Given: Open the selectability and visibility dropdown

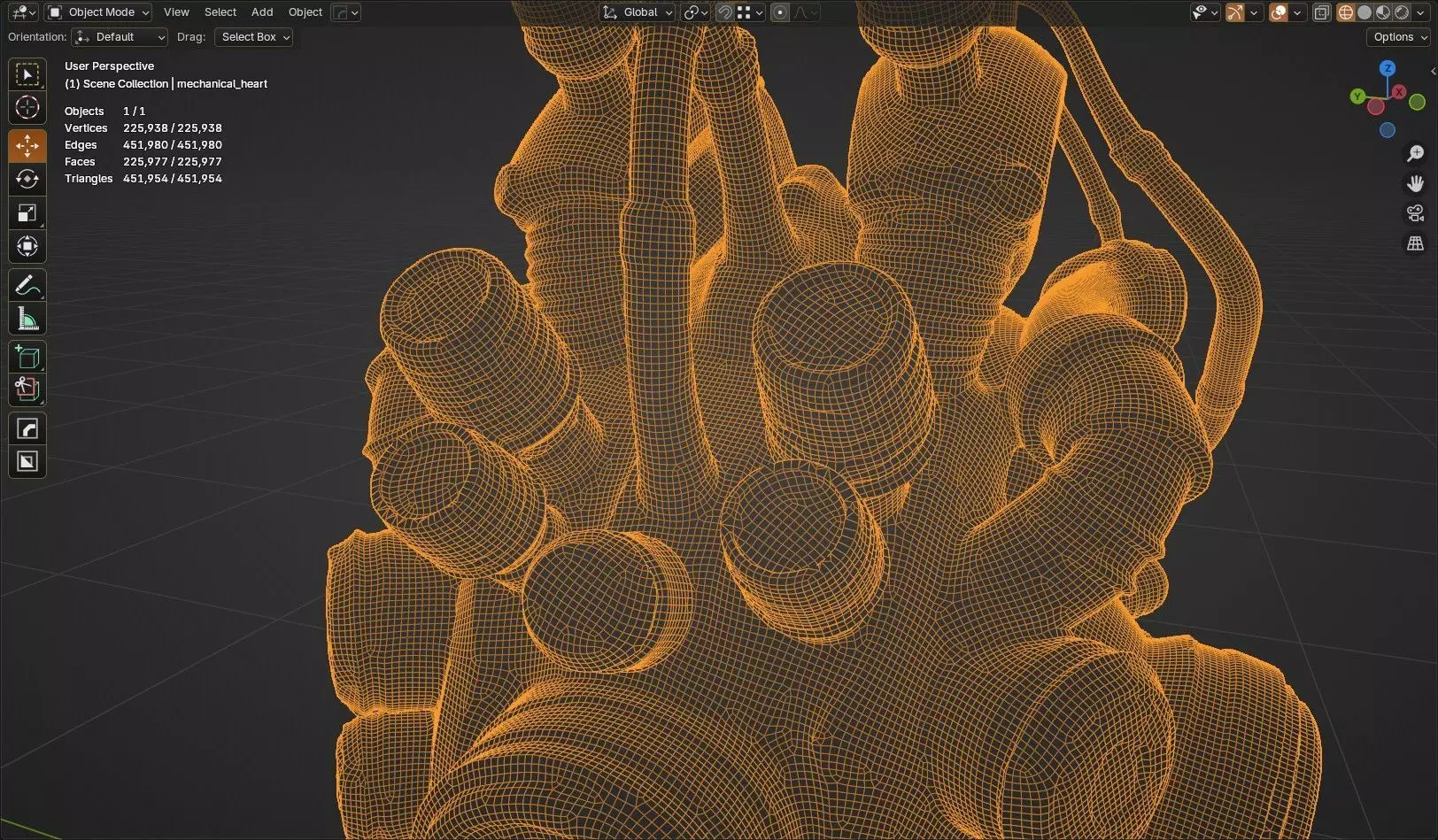Looking at the screenshot, I should (x=1205, y=12).
